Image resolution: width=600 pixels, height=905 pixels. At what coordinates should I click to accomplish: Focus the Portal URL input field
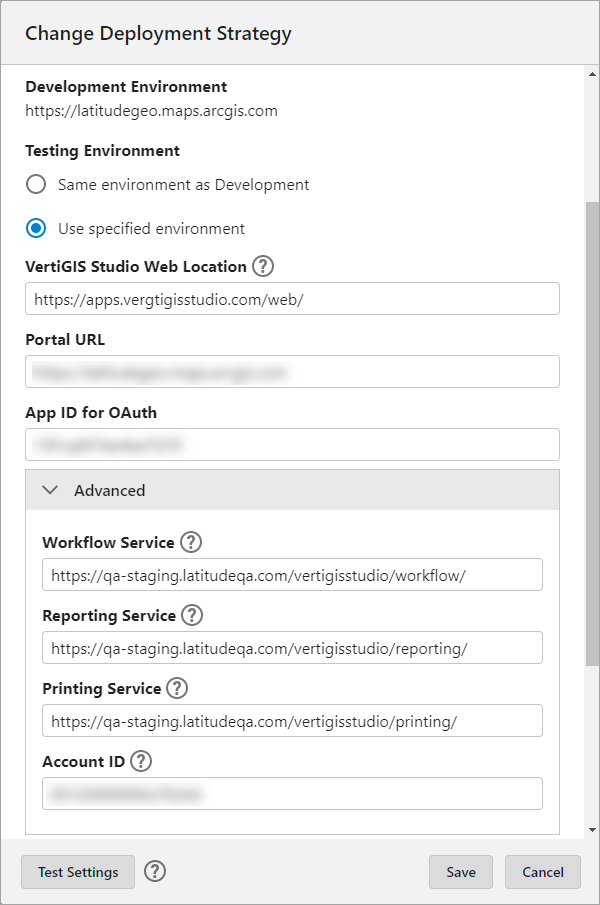click(x=292, y=372)
